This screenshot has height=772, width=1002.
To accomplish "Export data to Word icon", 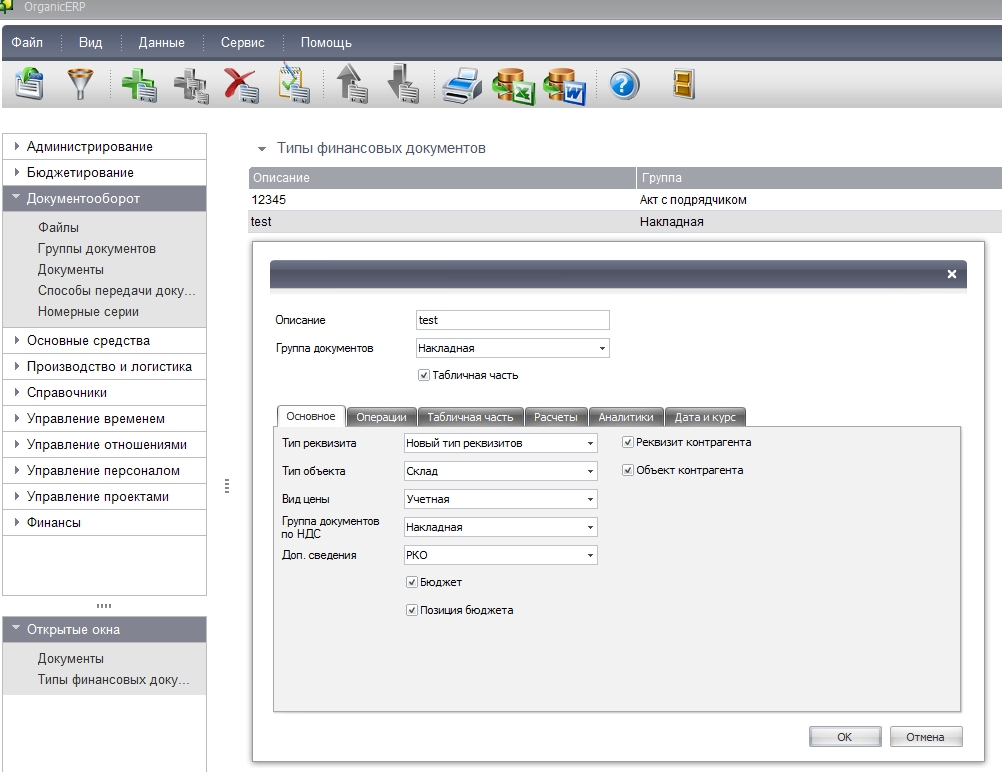I will [564, 86].
